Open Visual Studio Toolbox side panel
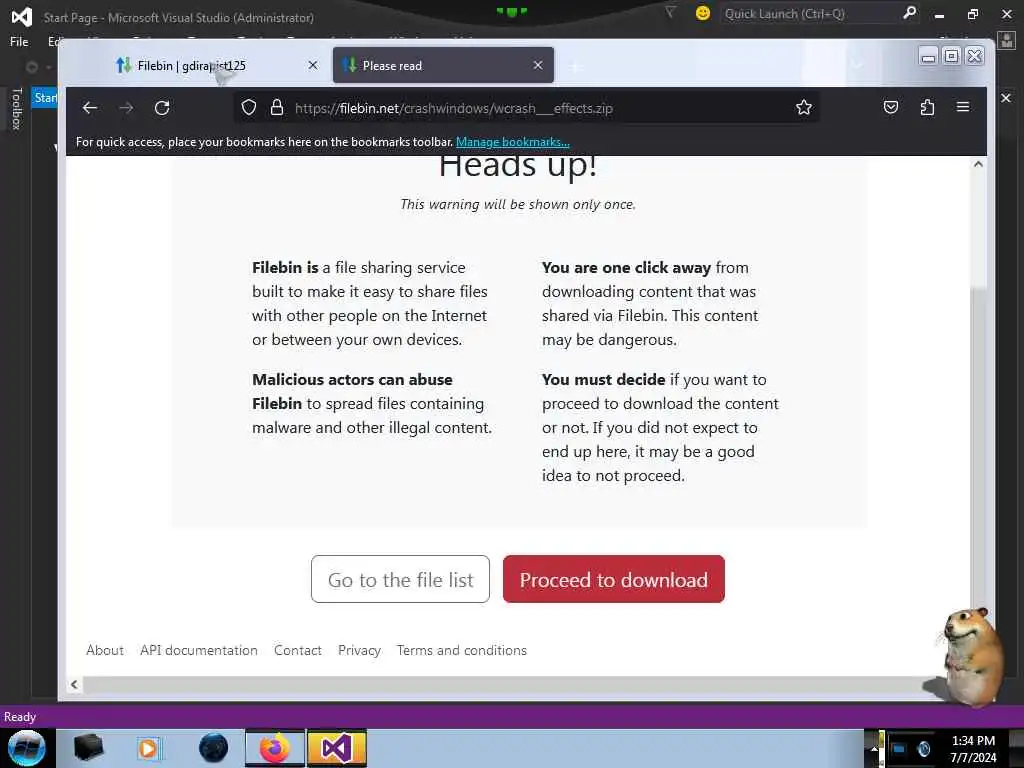This screenshot has width=1024, height=768. click(17, 108)
